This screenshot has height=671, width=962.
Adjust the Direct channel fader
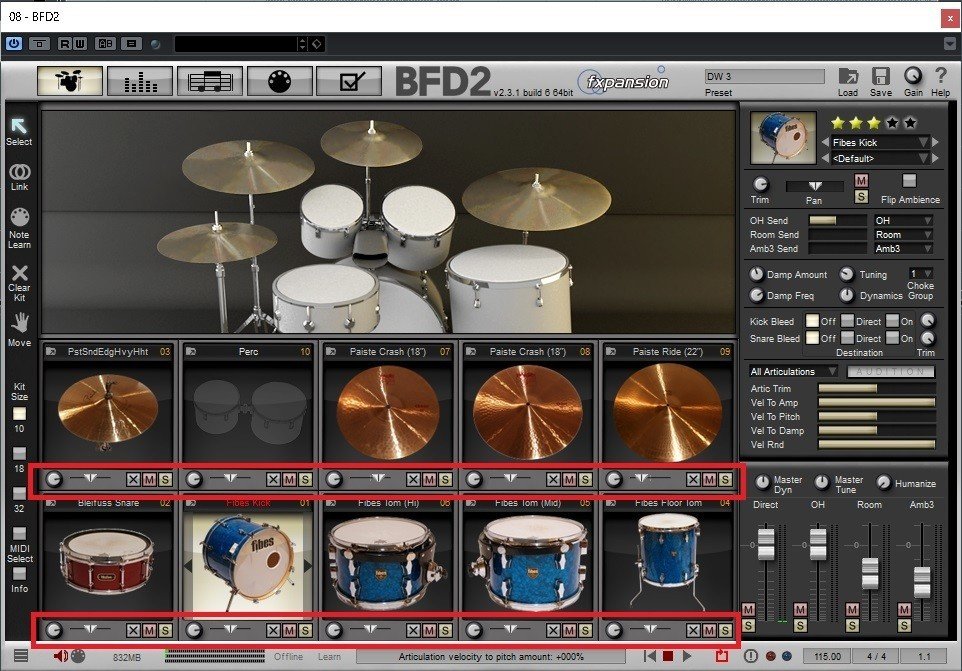766,545
